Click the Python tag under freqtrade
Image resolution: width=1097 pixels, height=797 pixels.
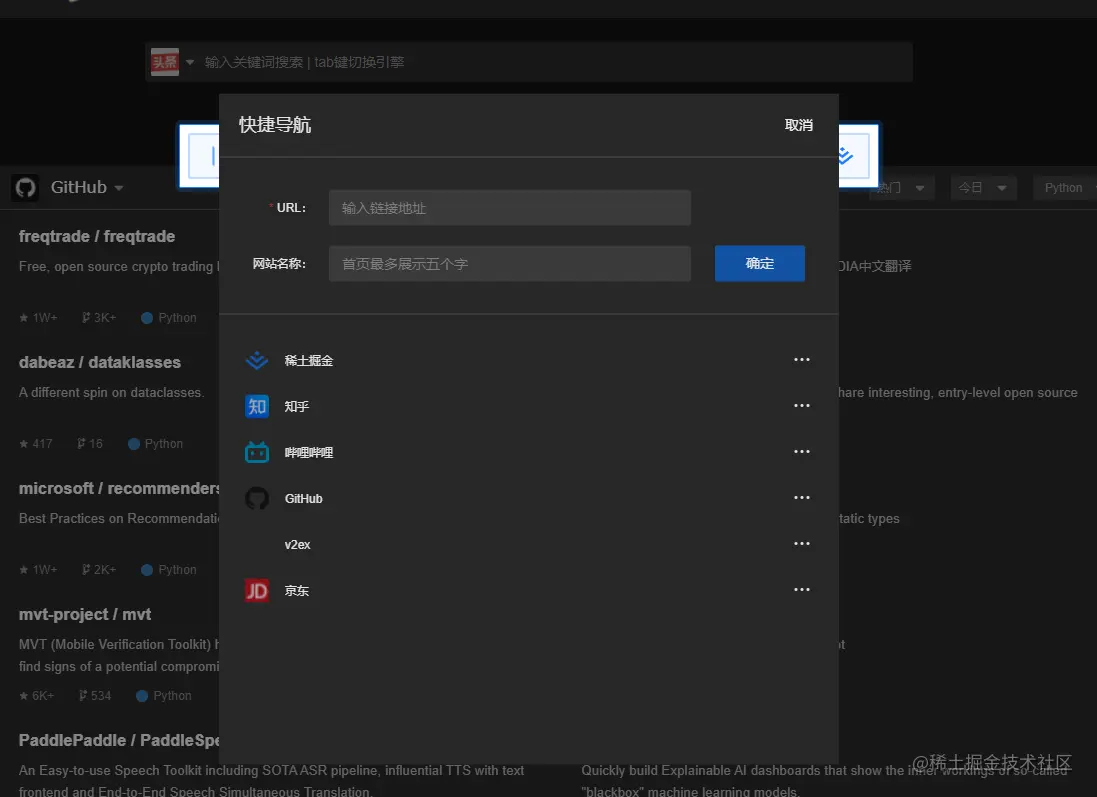point(169,318)
